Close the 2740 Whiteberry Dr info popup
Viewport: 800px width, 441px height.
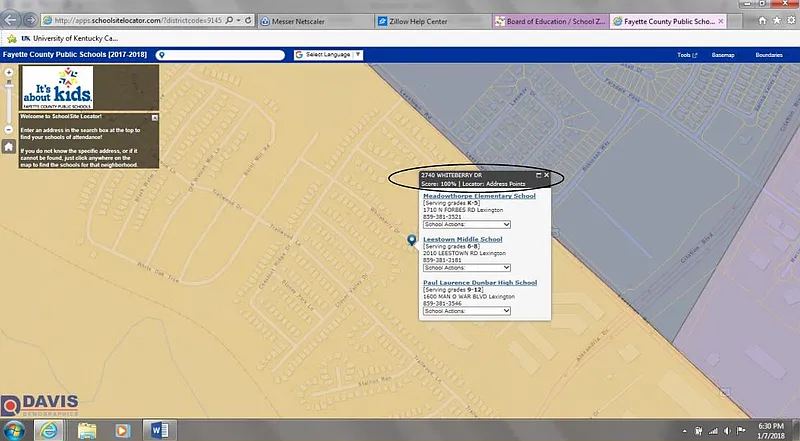tap(547, 175)
